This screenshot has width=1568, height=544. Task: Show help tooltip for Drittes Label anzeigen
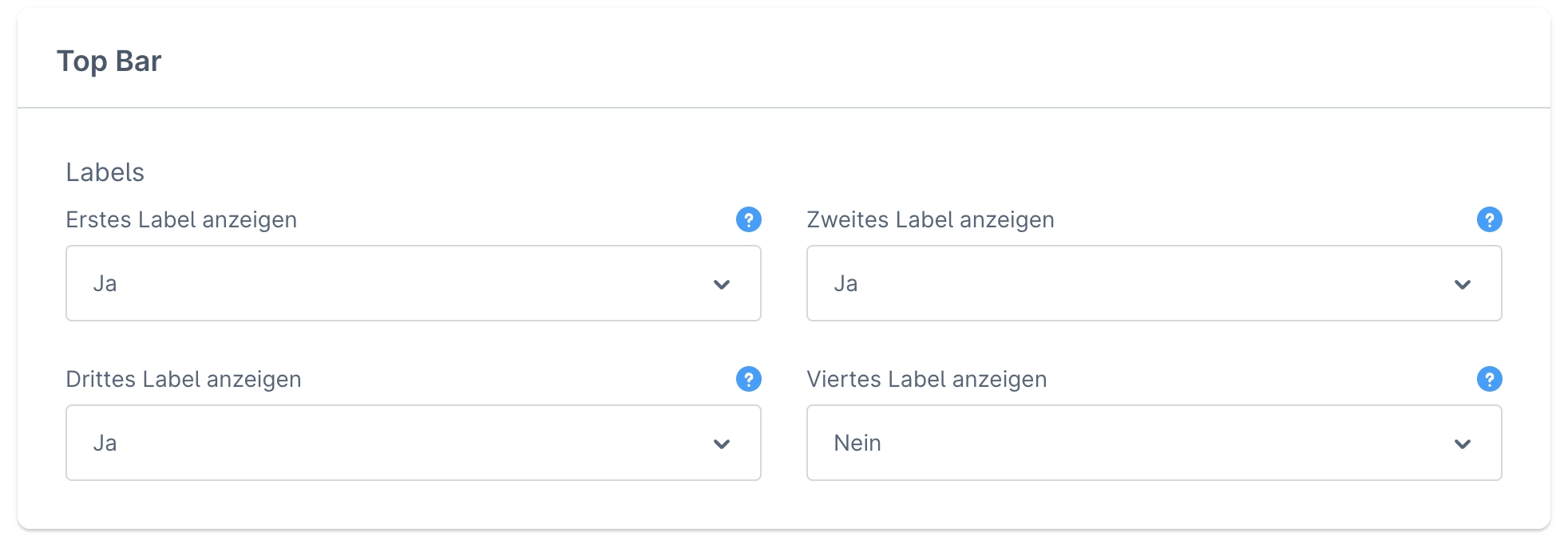(748, 379)
